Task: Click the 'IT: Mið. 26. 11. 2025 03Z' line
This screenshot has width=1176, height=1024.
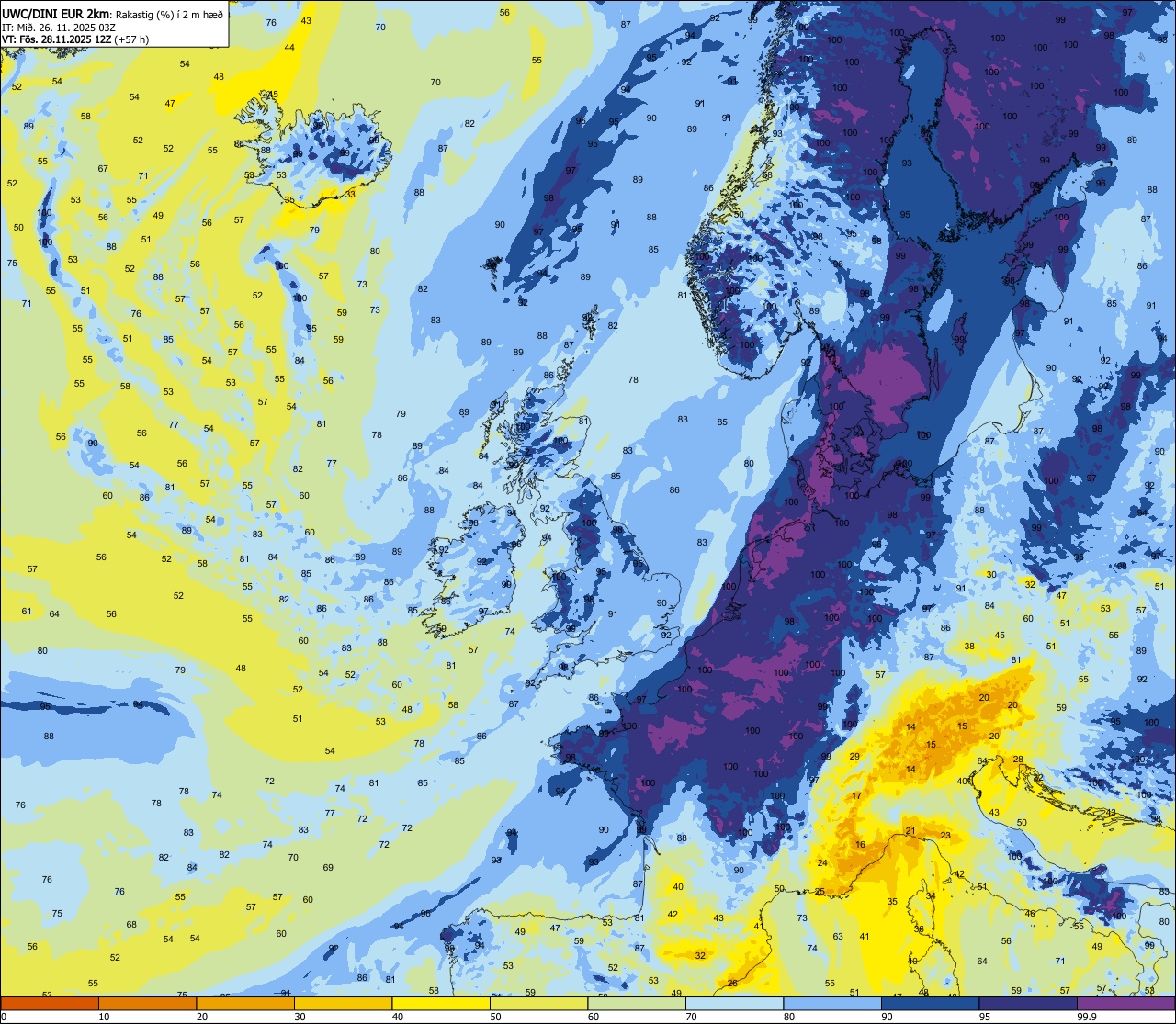Action: (x=59, y=27)
